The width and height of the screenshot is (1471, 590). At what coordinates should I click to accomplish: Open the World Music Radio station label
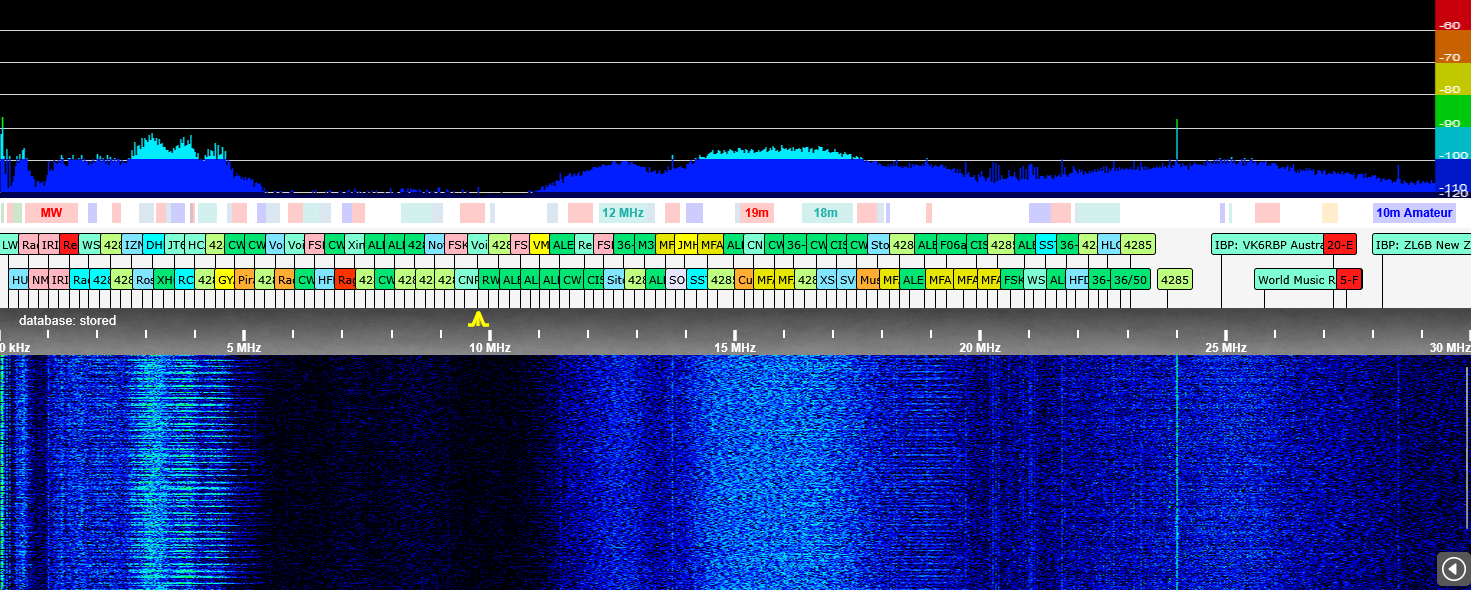[x=1295, y=280]
